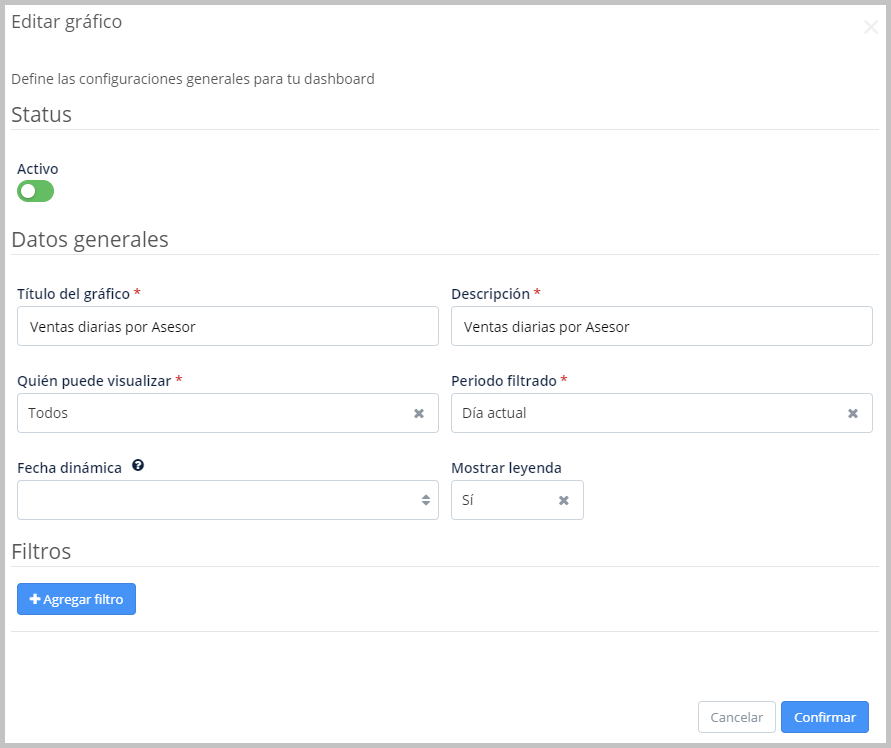Screen dimensions: 891x748
Task: Clear the Sí value in Mostrar leyenda
Action: click(564, 500)
